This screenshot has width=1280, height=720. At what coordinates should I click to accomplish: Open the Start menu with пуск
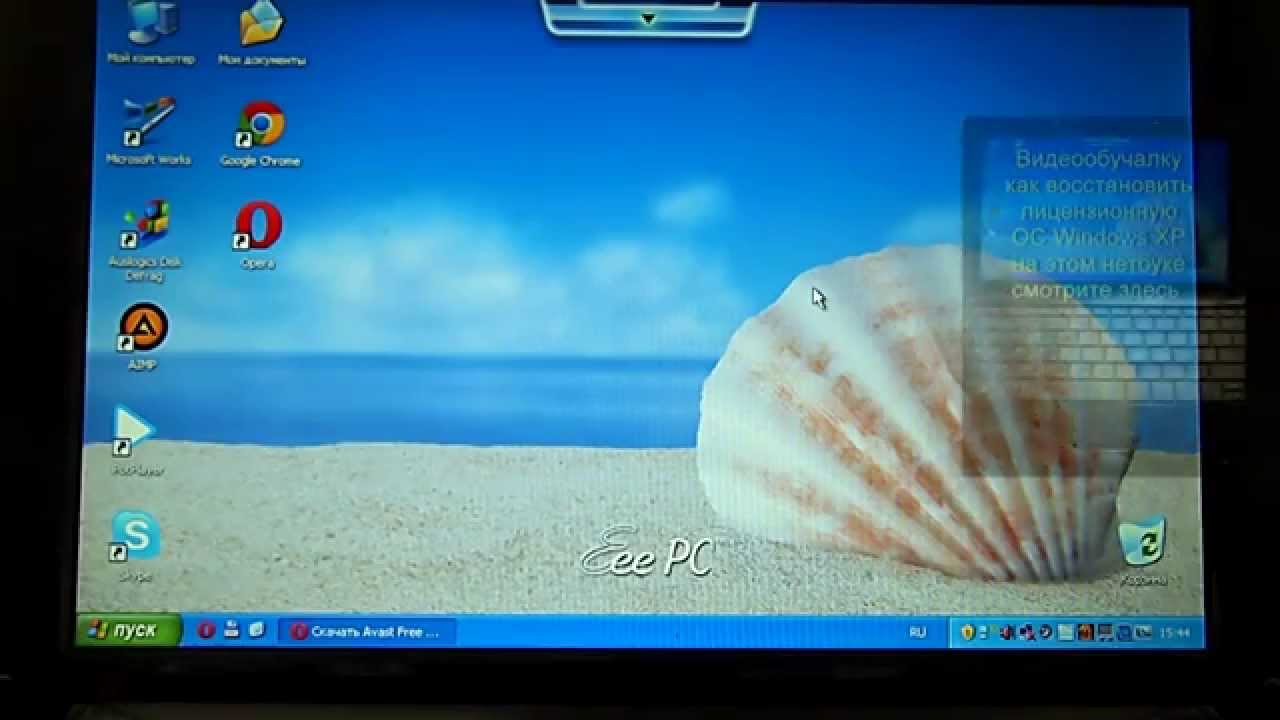129,630
